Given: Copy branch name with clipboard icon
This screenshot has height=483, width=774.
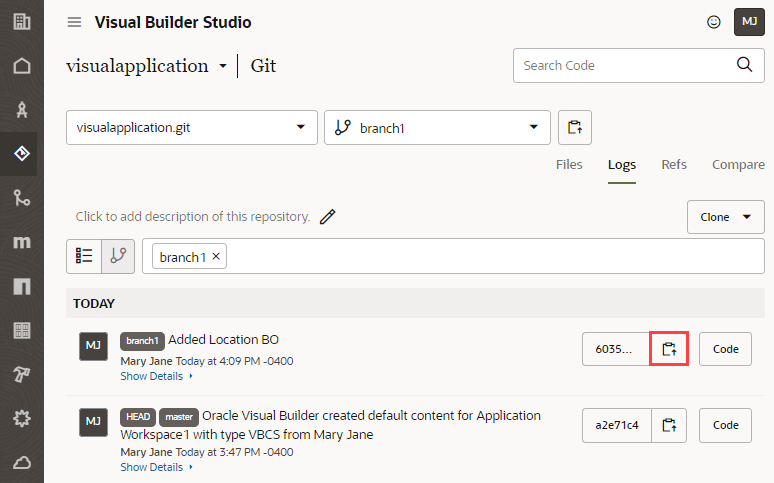Looking at the screenshot, I should 575,127.
